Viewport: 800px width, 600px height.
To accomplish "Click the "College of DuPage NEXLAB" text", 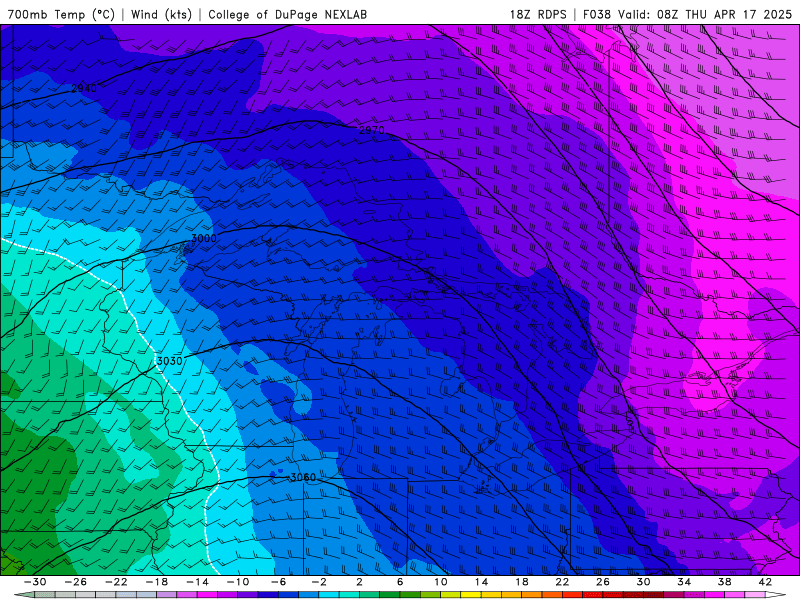I will pos(287,14).
